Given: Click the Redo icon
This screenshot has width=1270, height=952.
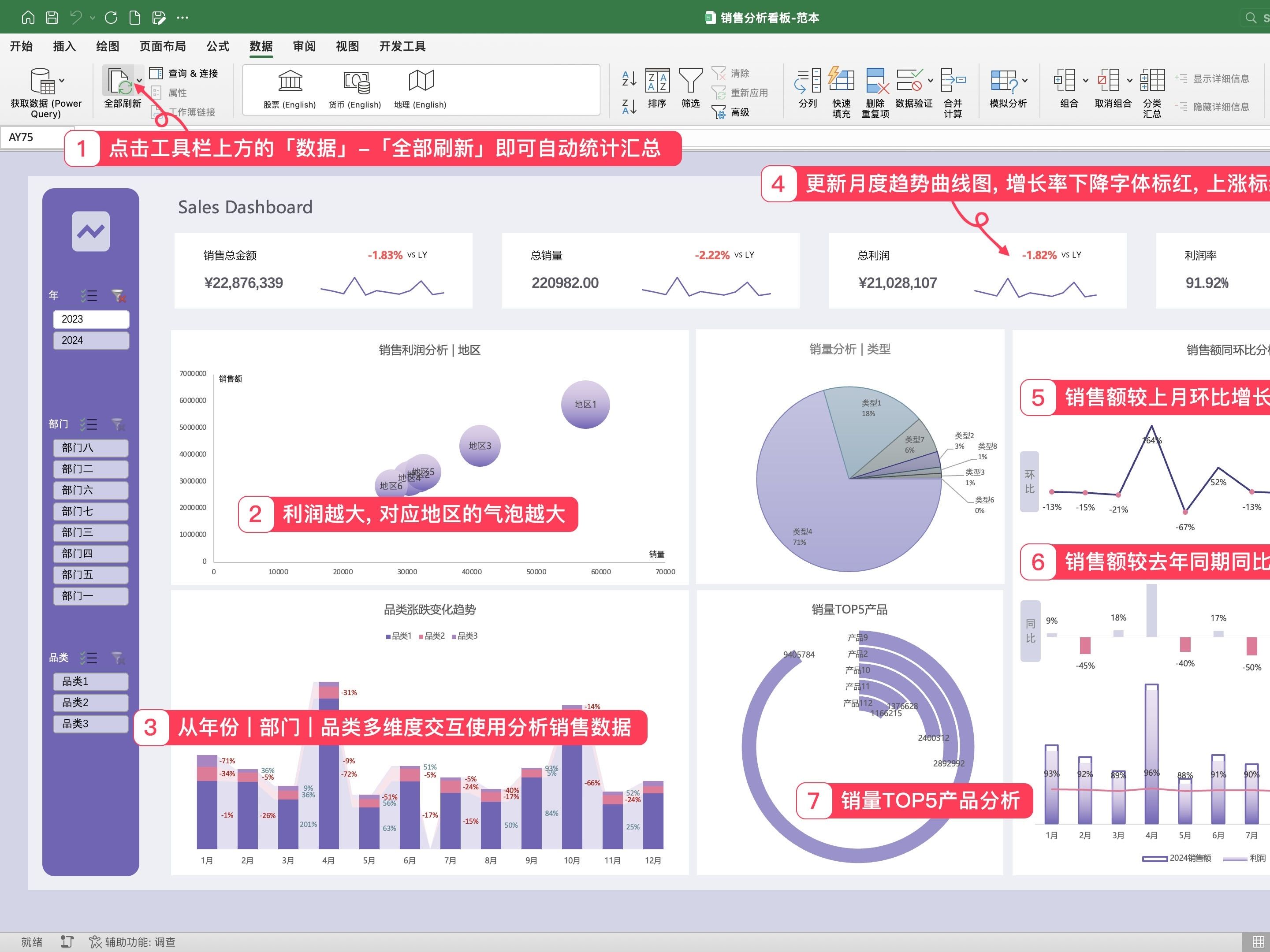Looking at the screenshot, I should tap(111, 18).
